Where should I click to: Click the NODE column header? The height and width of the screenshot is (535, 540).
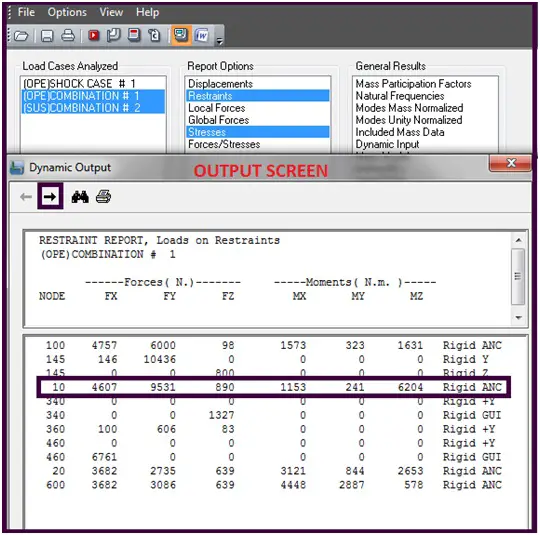click(52, 296)
